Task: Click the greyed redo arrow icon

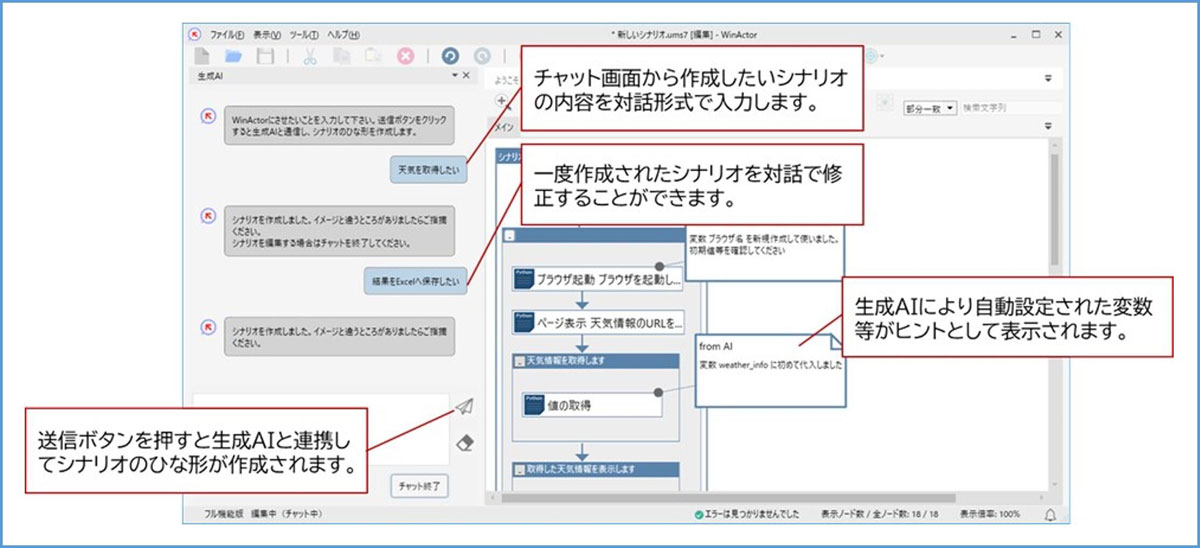Action: 482,56
